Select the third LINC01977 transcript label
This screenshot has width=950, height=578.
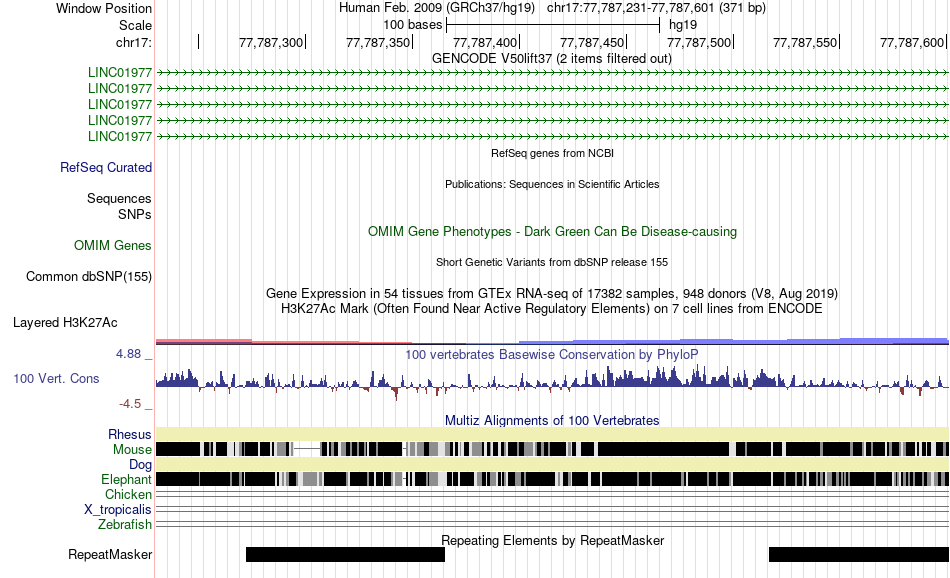point(119,104)
